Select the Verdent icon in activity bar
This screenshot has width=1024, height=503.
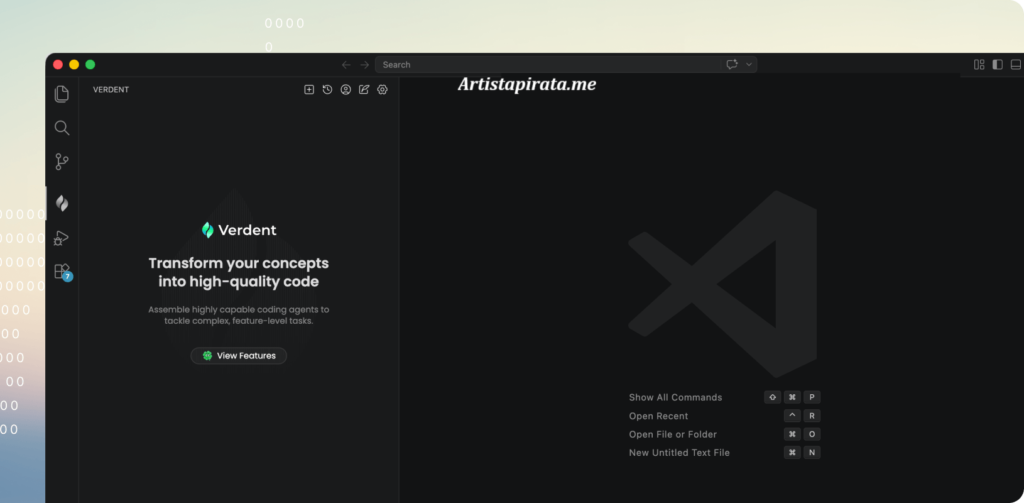(62, 203)
